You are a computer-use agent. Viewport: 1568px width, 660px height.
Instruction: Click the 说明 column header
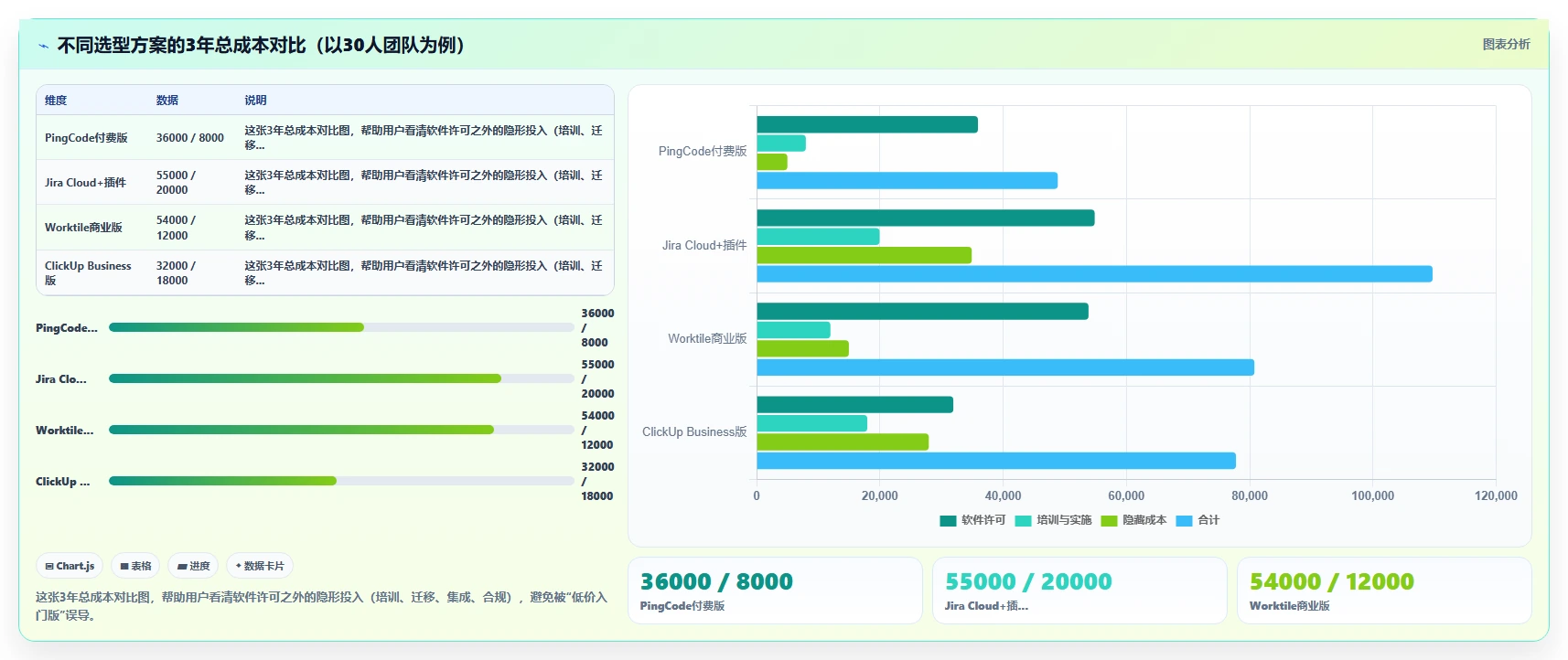pyautogui.click(x=255, y=101)
